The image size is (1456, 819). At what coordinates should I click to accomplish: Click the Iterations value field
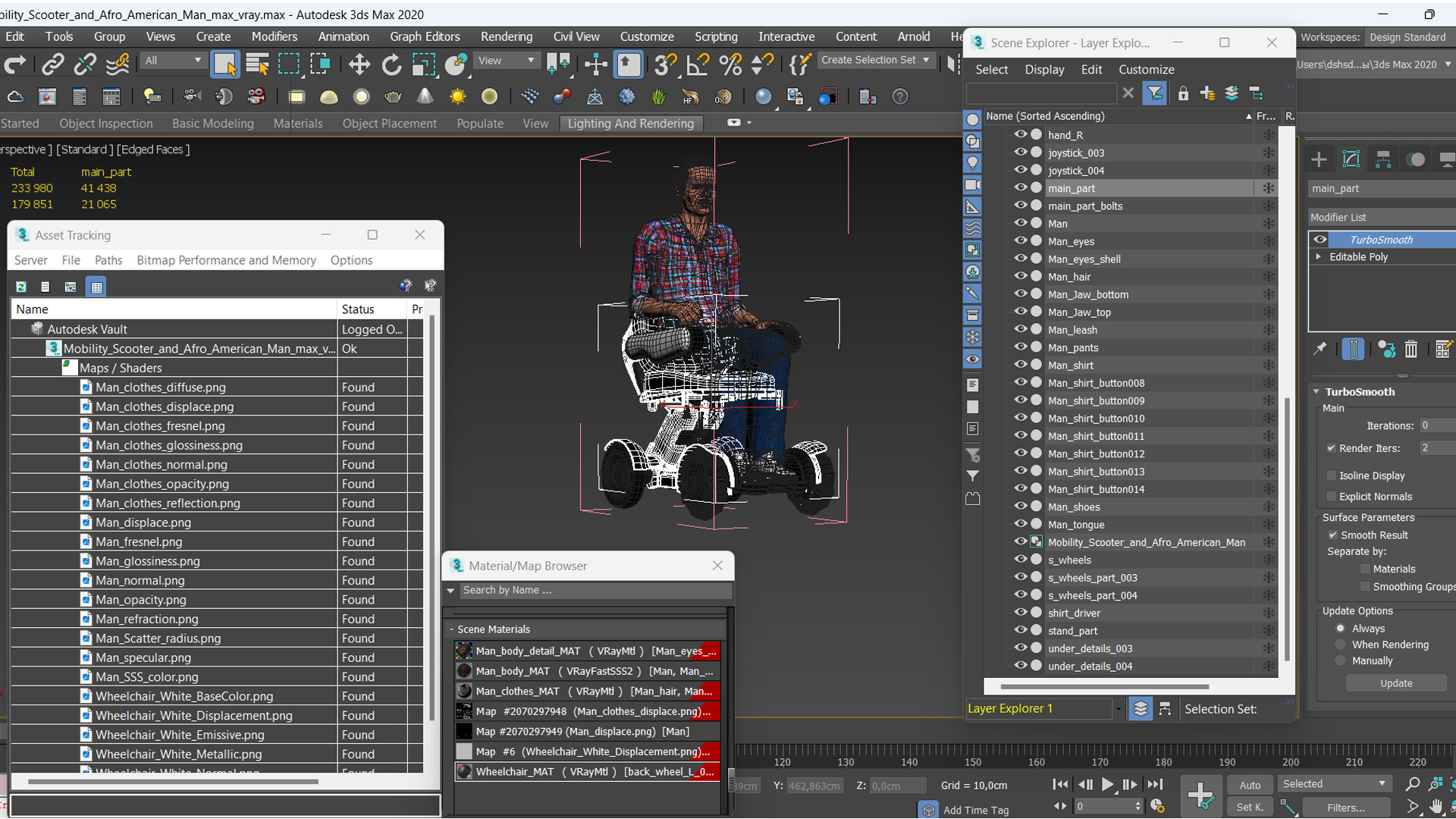[1437, 425]
